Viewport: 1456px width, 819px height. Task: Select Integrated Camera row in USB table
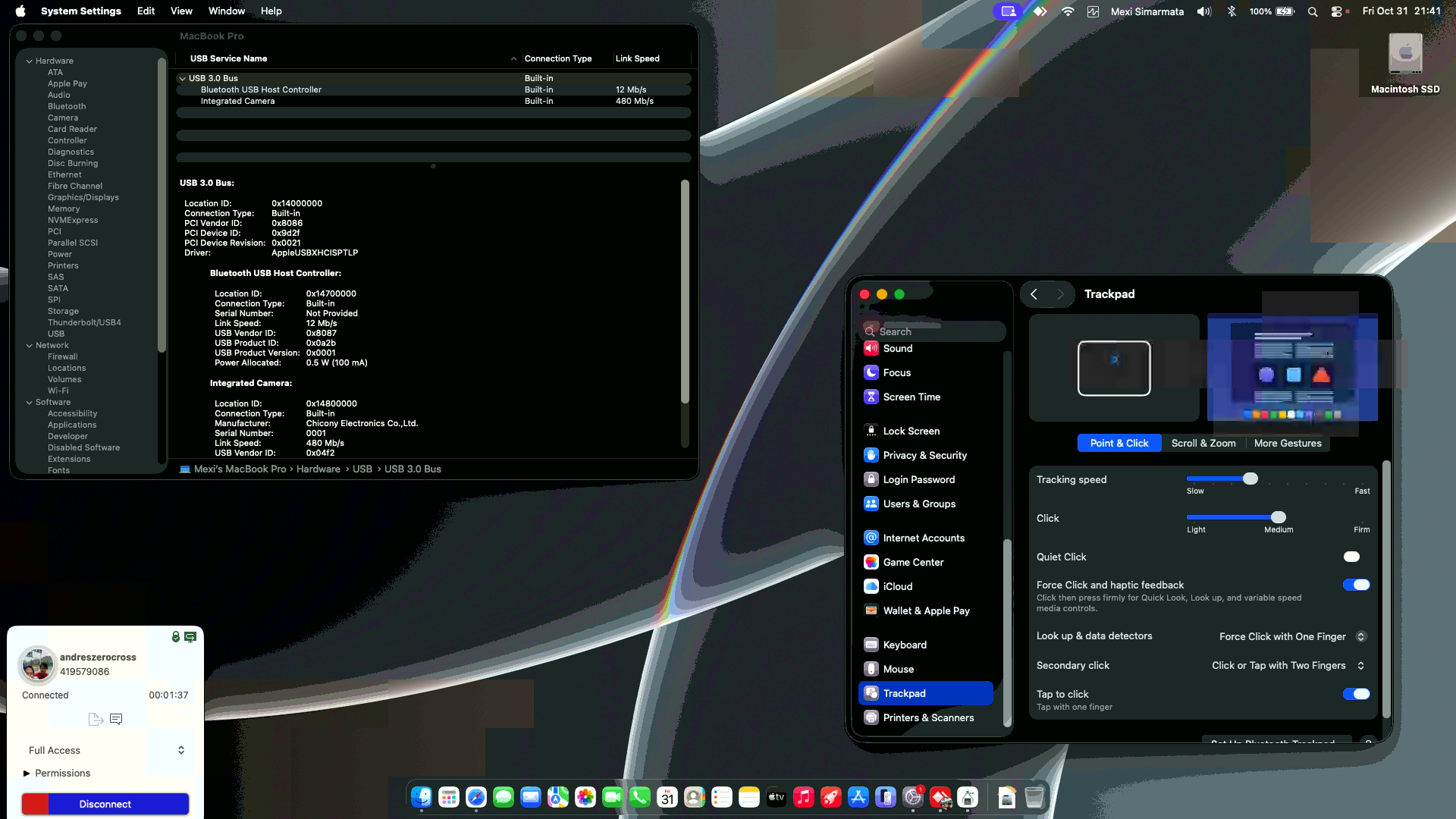tap(434, 101)
